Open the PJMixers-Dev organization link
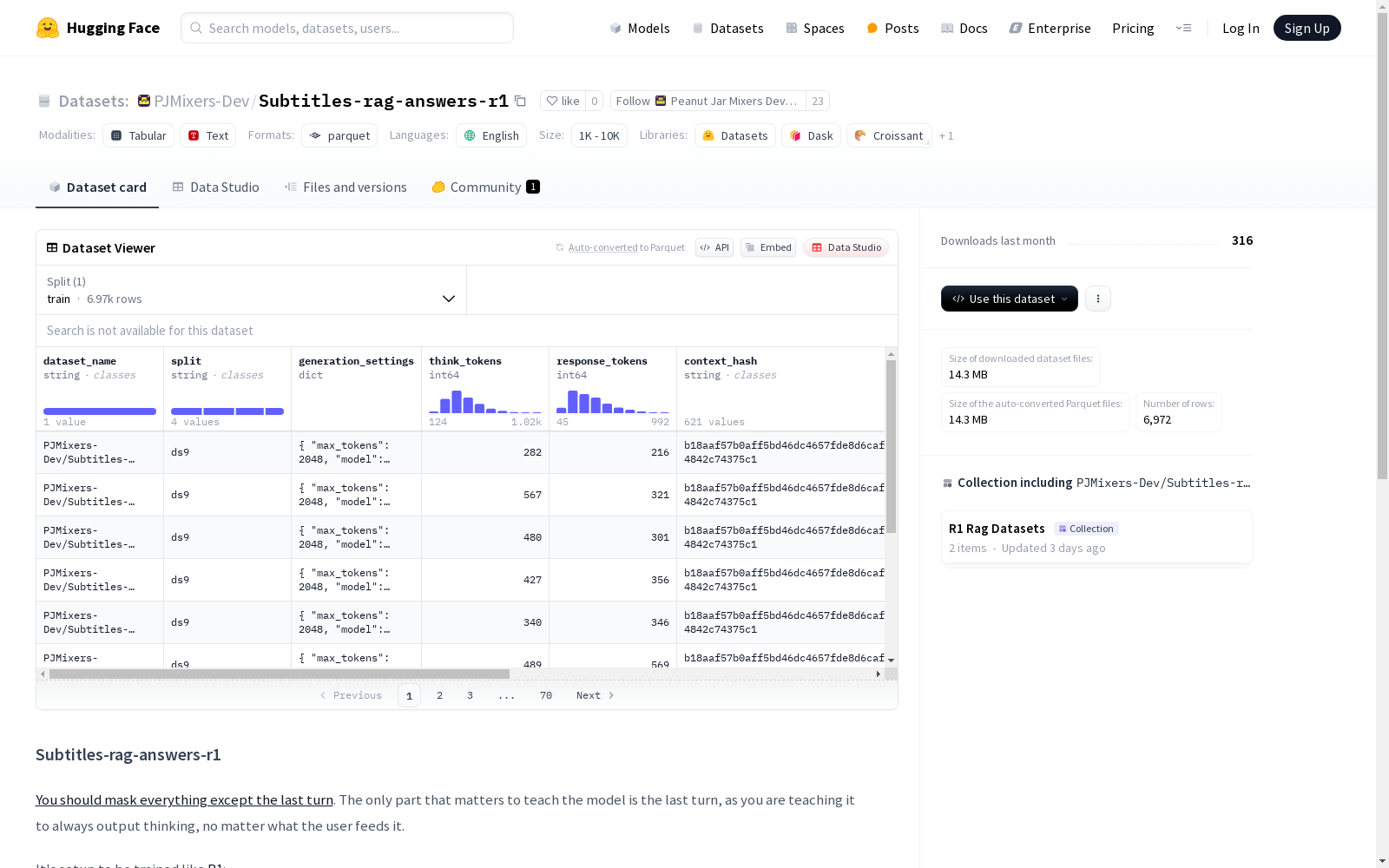Screen dimensions: 1389x868 coord(201,101)
